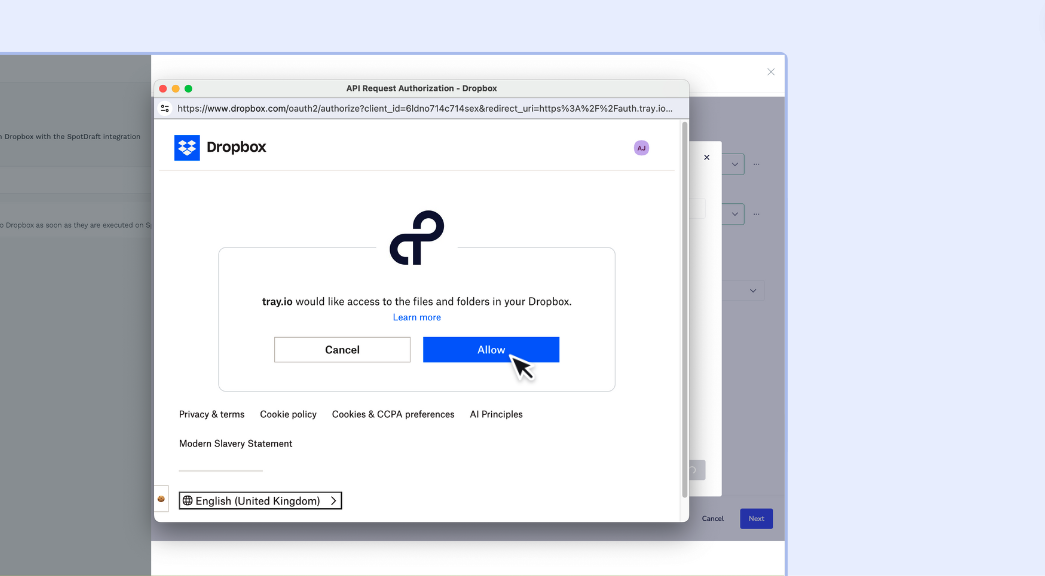The height and width of the screenshot is (576, 1045).
Task: Open the Learn more link
Action: (417, 318)
